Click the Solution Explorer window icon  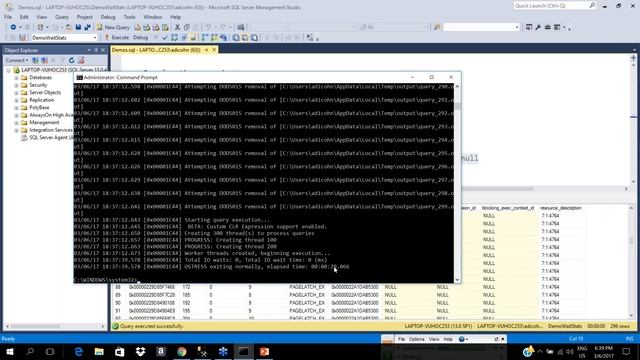coord(529,27)
